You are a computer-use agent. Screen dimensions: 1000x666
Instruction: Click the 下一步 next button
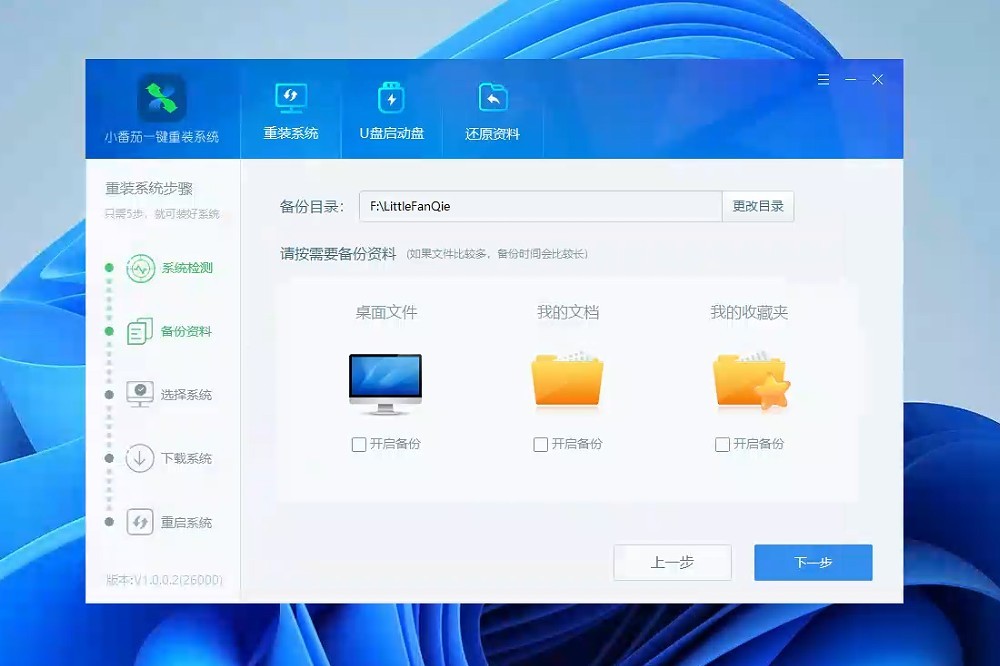coord(813,562)
